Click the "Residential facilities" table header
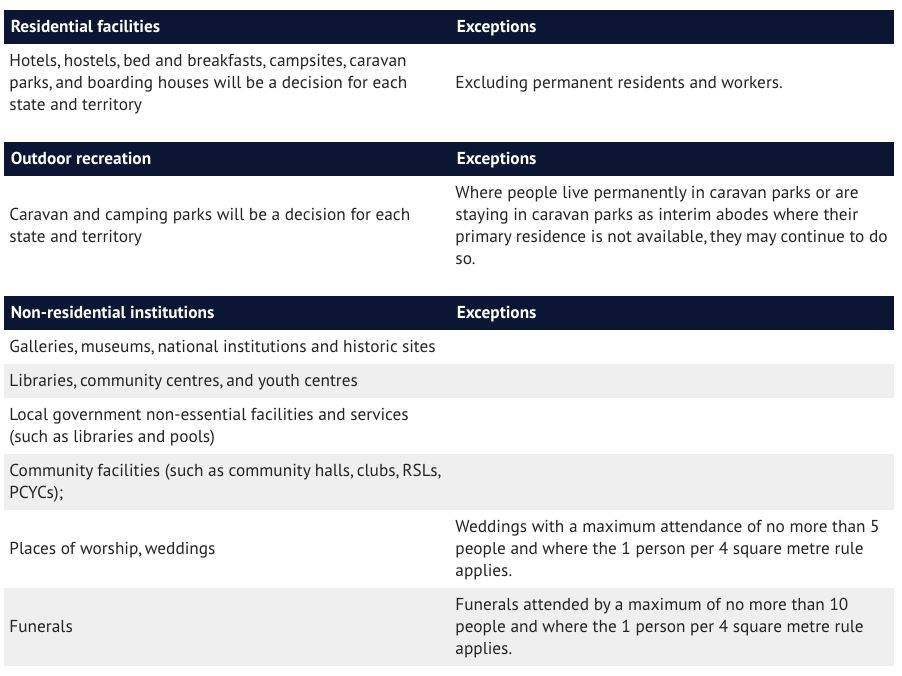The width and height of the screenshot is (902, 676). 85,27
